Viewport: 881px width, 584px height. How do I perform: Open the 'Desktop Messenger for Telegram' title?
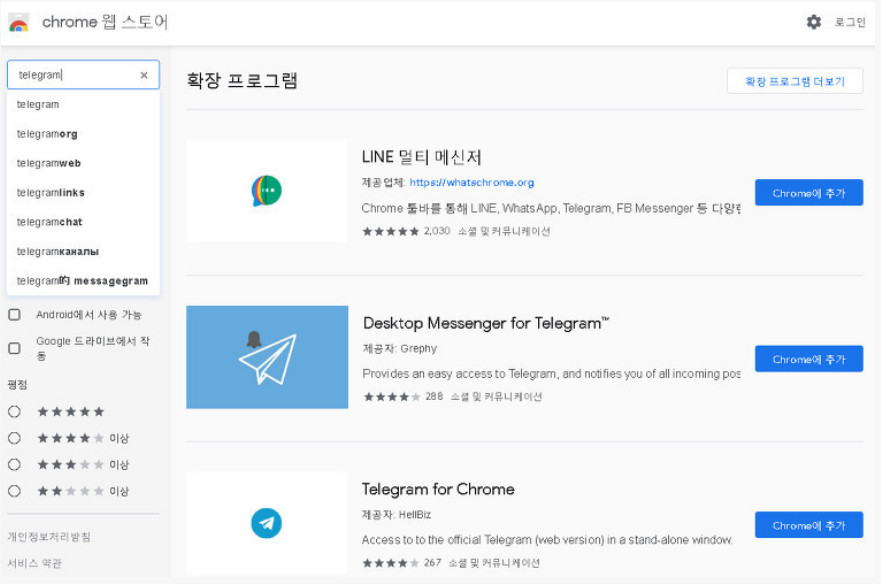(x=486, y=323)
